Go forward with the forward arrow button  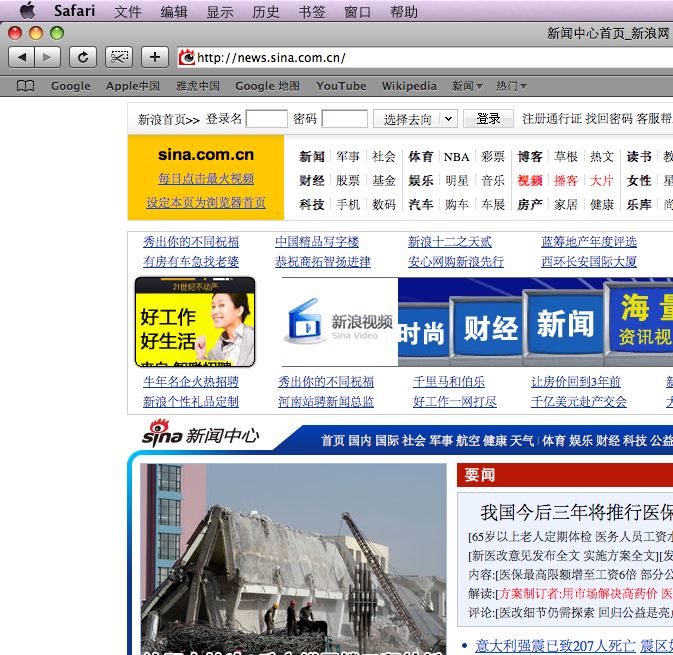click(47, 57)
